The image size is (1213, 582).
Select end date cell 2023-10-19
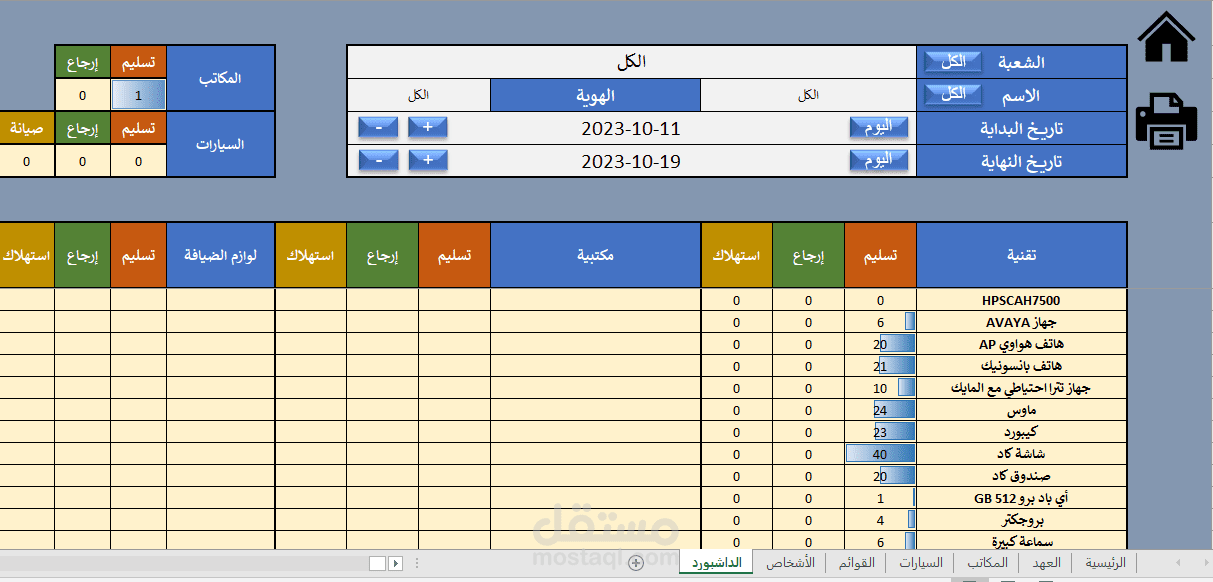pyautogui.click(x=631, y=161)
